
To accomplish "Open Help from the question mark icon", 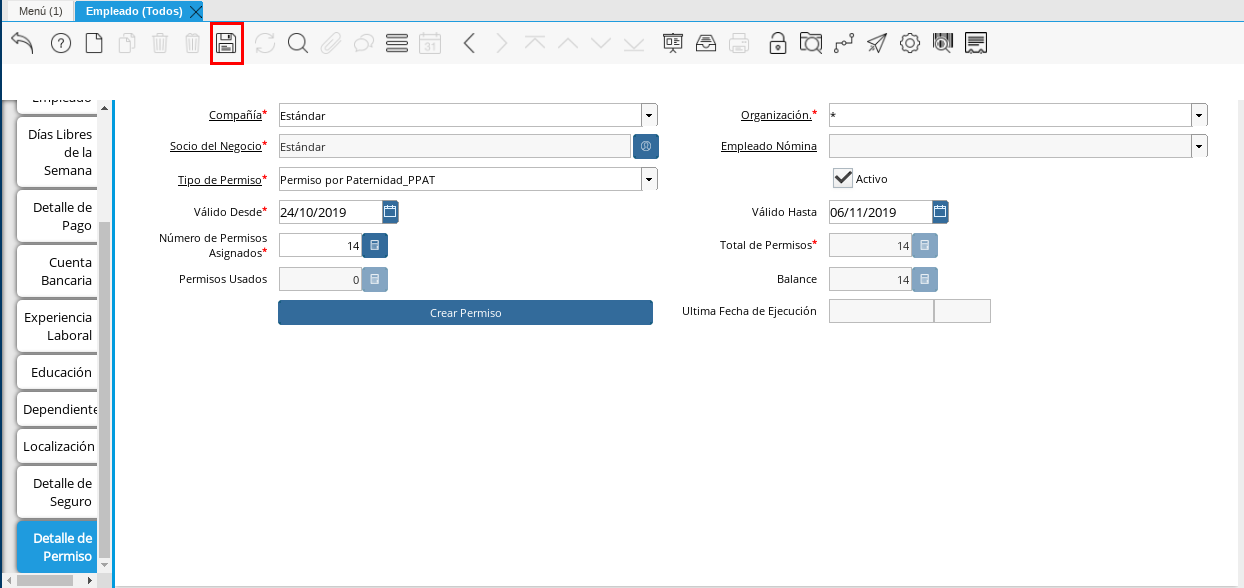I will (61, 43).
